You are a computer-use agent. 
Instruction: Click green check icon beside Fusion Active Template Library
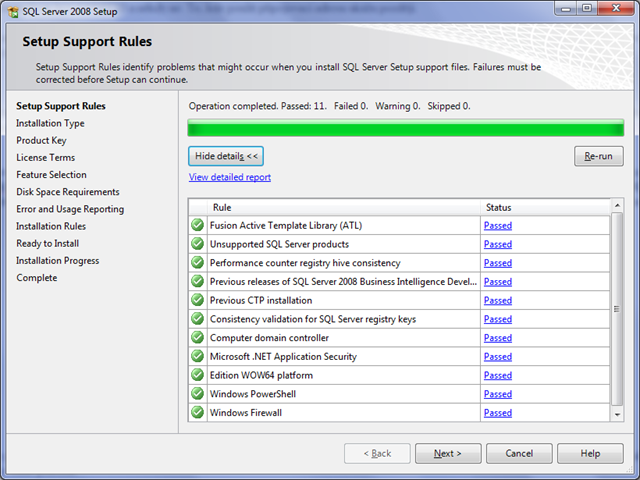tap(197, 225)
